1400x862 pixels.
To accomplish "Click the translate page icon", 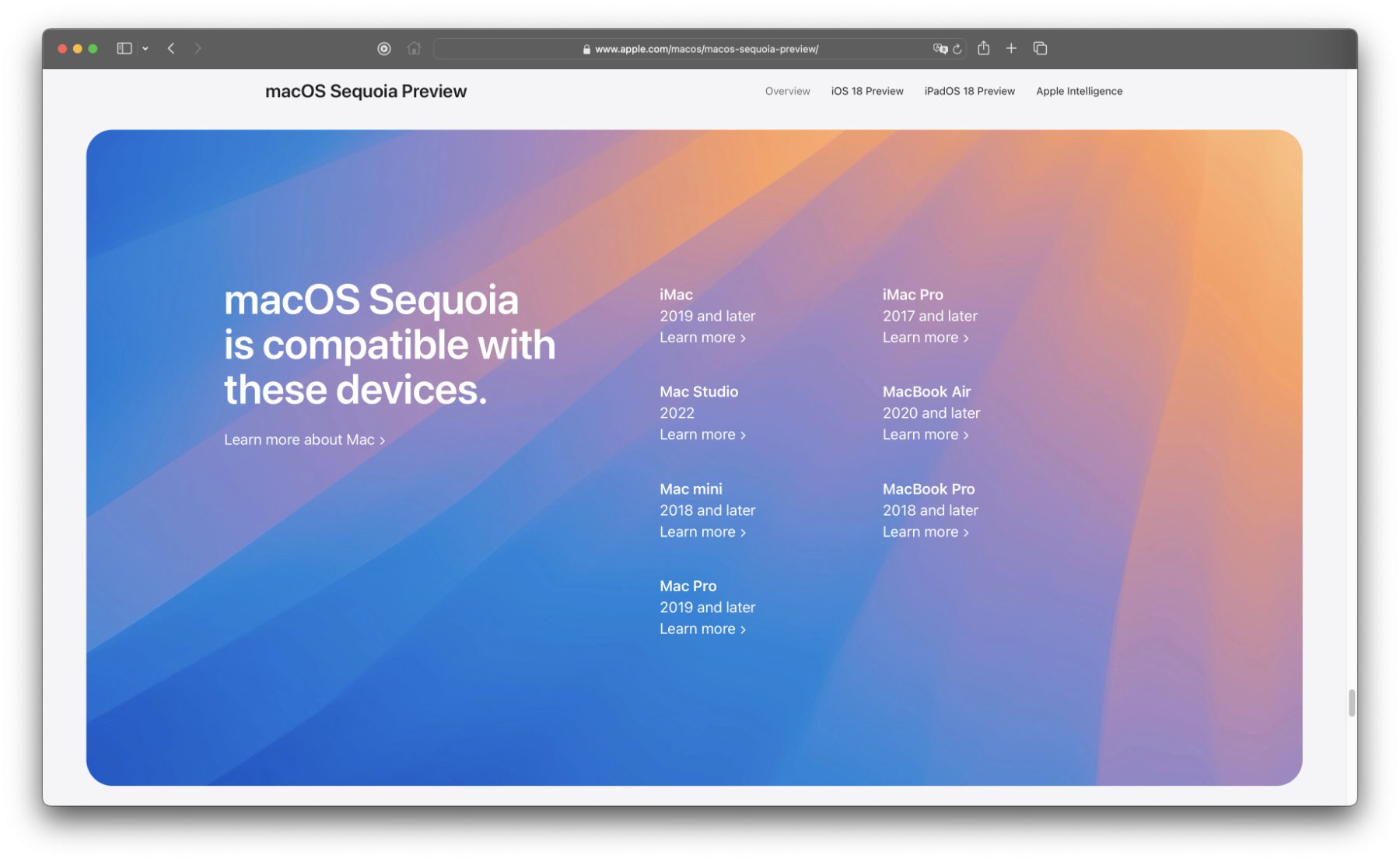I will point(940,48).
